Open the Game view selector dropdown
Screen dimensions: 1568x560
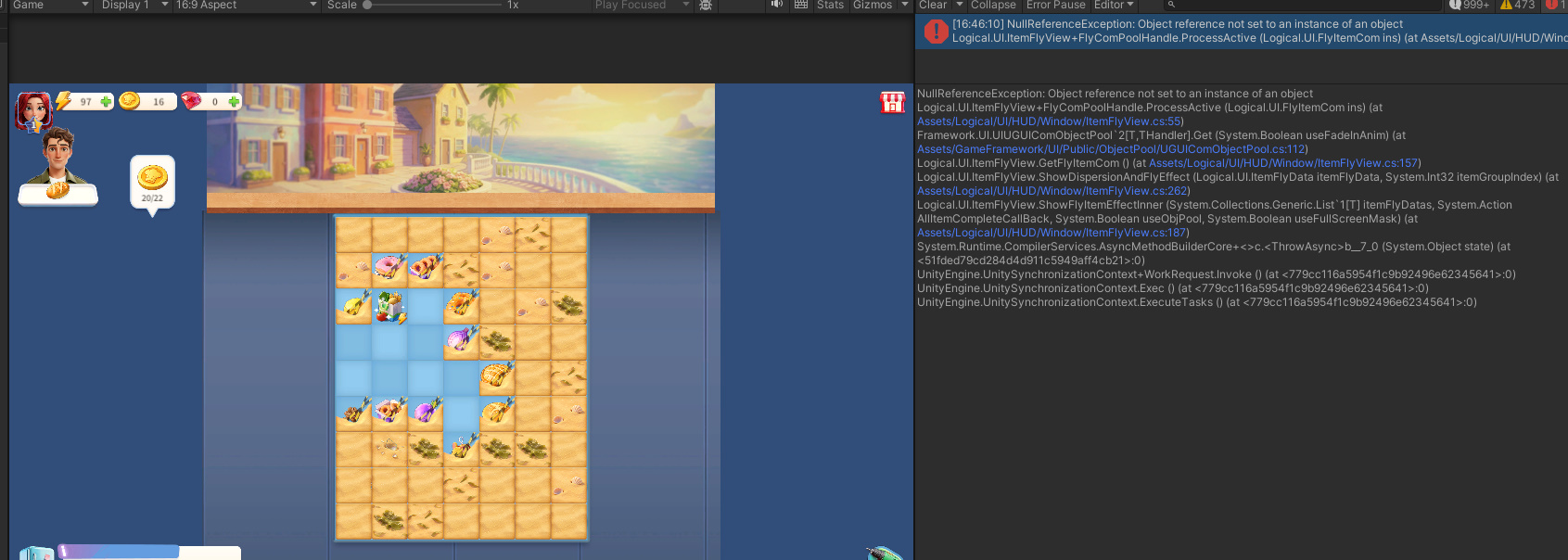(50, 6)
